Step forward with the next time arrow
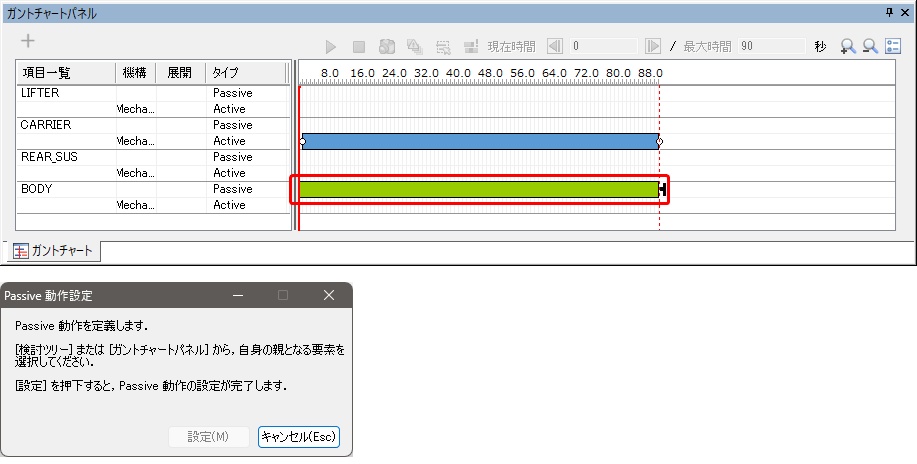This screenshot has height=464, width=917. 652,46
